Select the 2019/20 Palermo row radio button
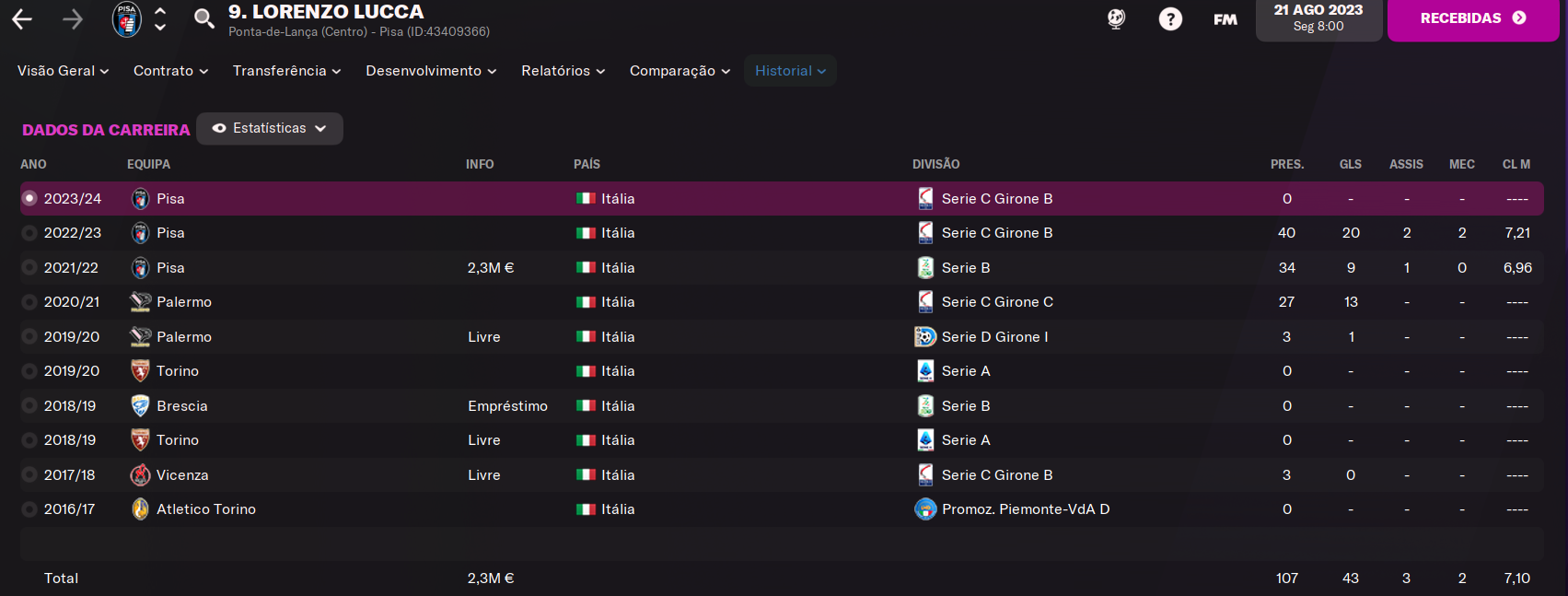1568x596 pixels. click(x=29, y=337)
